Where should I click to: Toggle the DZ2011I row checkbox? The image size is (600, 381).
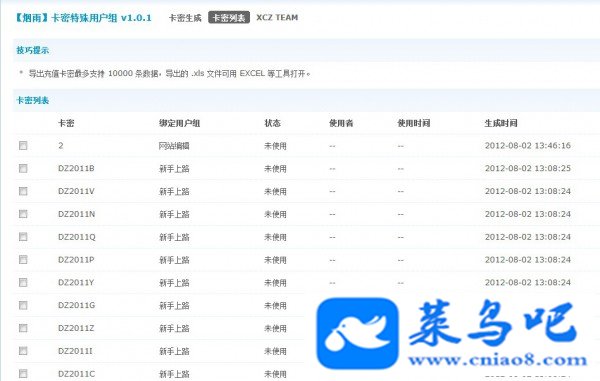tap(23, 351)
